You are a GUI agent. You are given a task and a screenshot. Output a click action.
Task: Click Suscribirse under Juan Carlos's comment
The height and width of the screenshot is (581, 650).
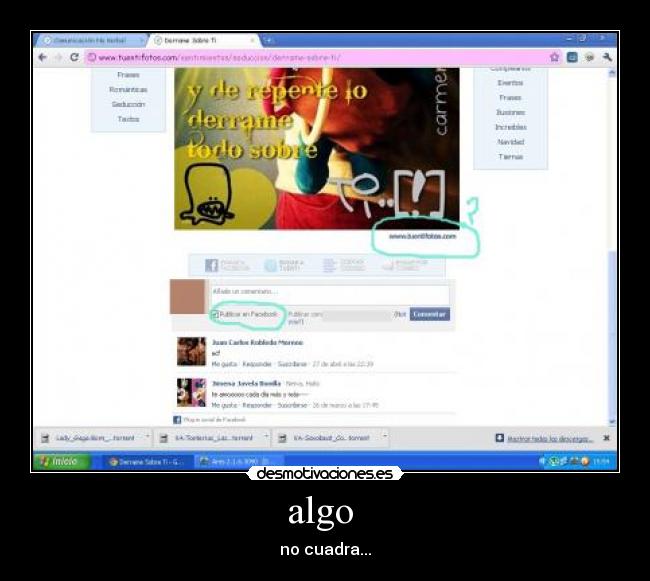click(x=292, y=364)
